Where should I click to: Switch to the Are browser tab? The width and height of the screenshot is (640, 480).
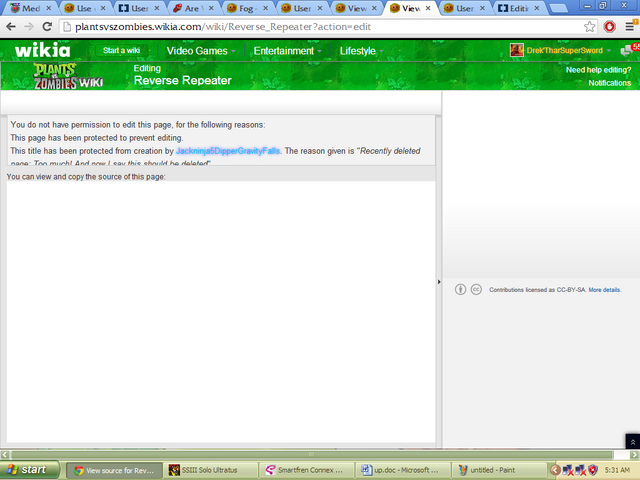coord(191,8)
